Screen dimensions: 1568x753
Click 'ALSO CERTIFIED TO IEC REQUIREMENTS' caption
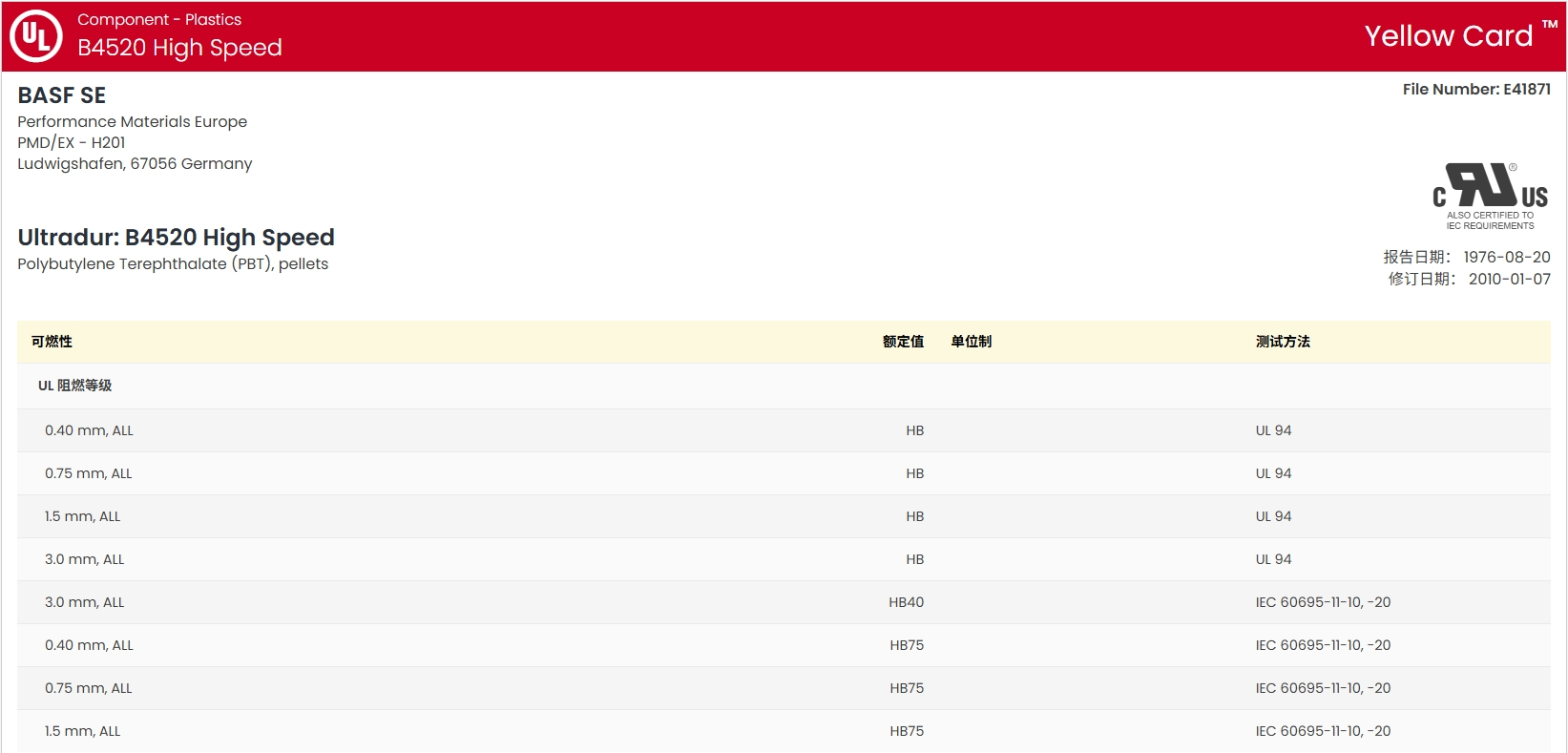[1490, 220]
